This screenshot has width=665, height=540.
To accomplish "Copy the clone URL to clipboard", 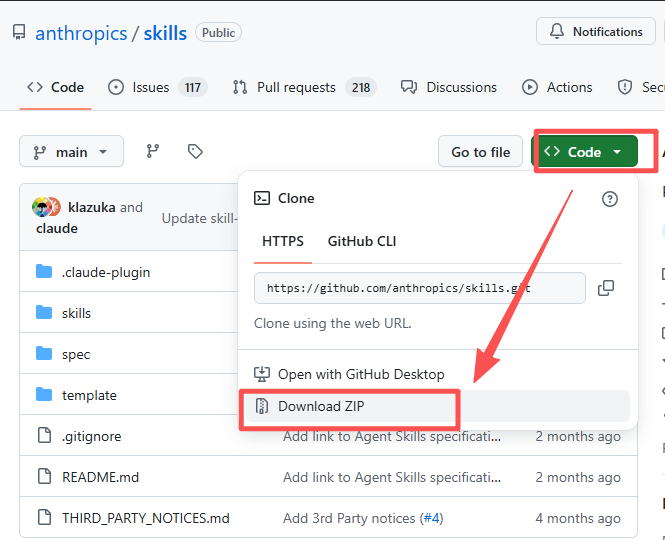I will click(x=606, y=288).
